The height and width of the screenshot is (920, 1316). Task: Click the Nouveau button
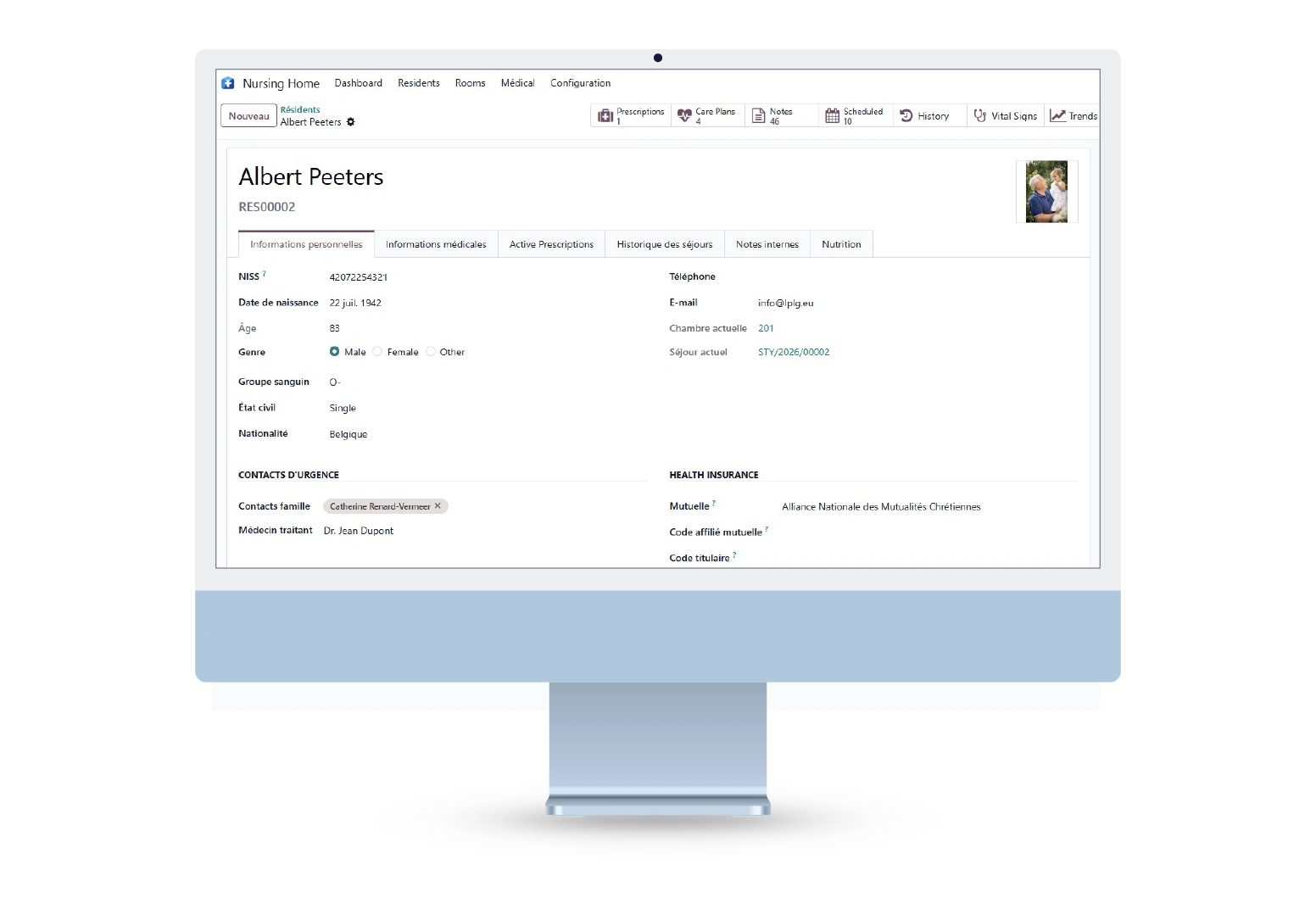(x=248, y=116)
